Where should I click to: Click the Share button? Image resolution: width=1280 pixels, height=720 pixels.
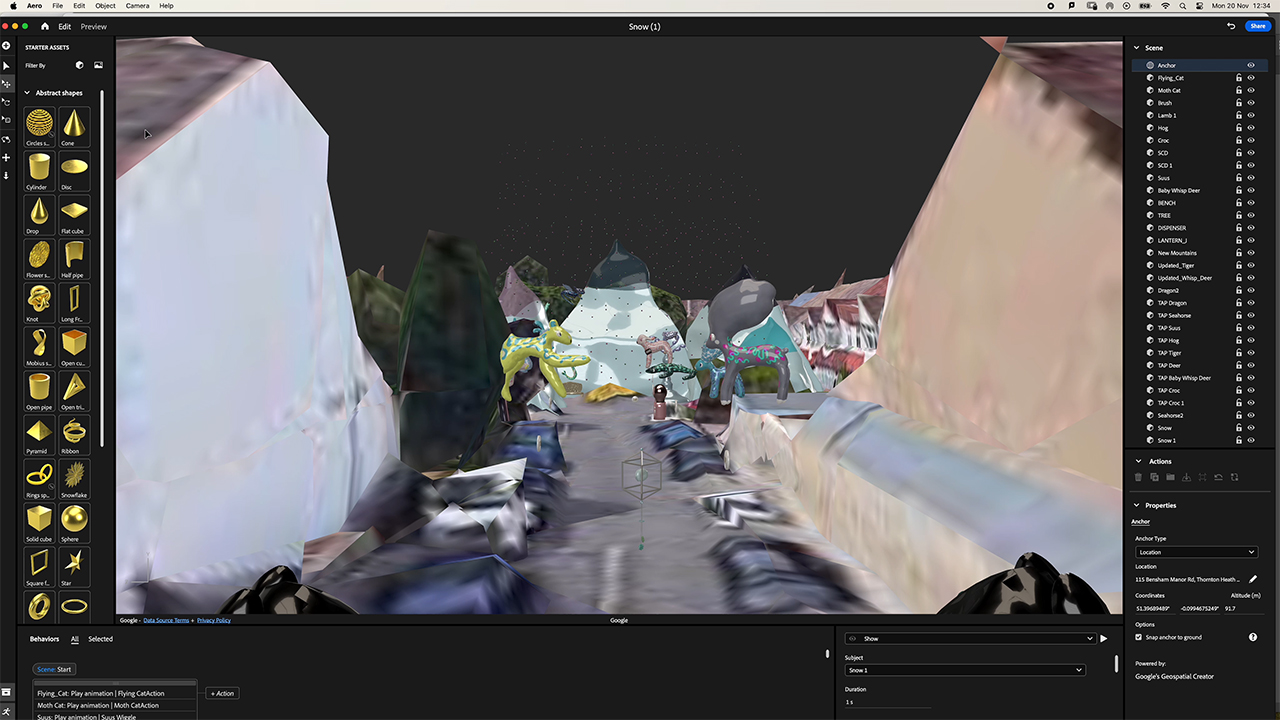point(1257,26)
